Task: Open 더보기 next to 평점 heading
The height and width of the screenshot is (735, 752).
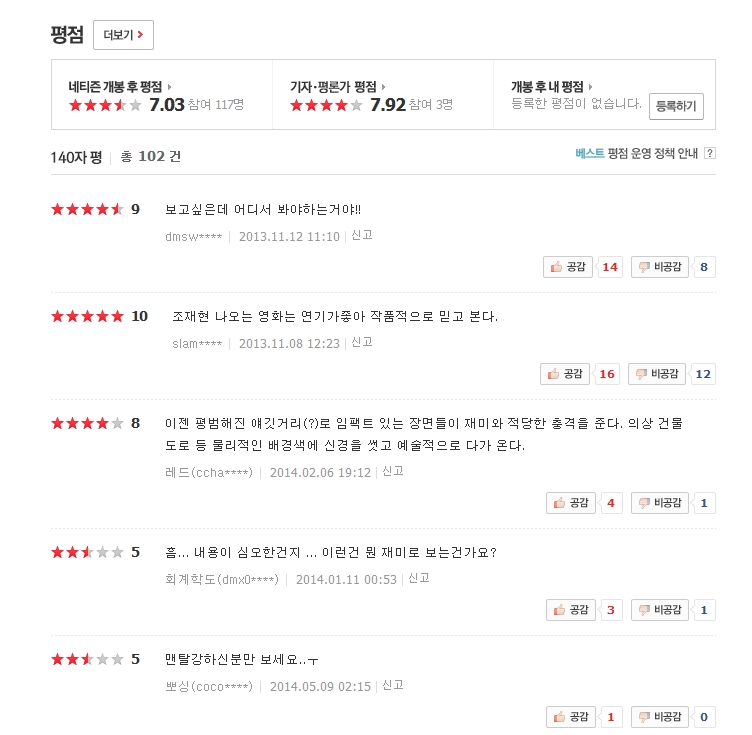Action: click(123, 35)
